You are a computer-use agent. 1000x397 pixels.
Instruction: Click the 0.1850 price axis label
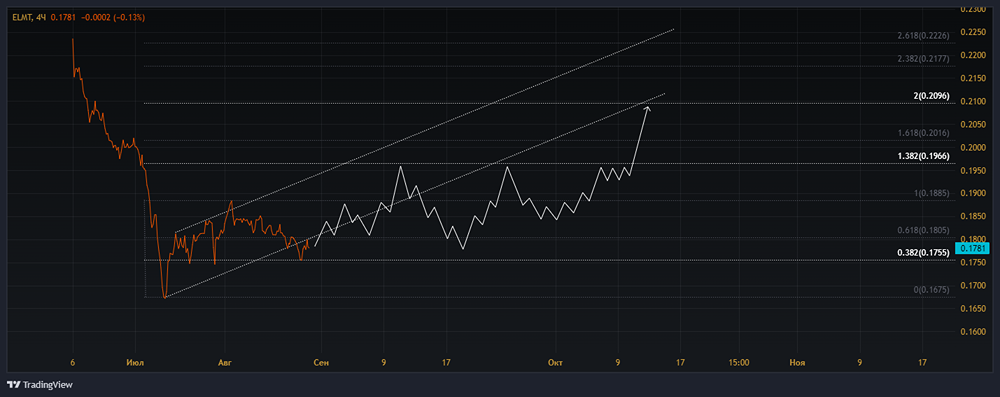972,216
